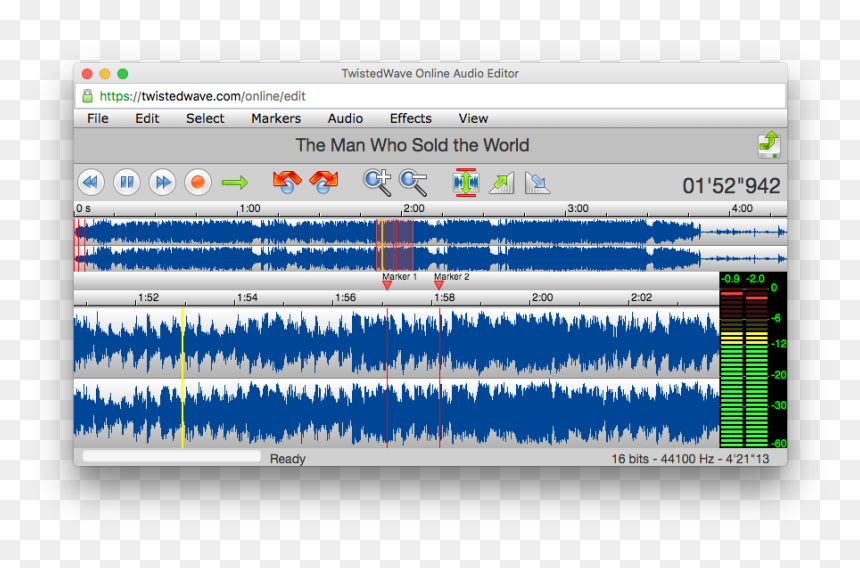Image resolution: width=860 pixels, height=568 pixels.
Task: Click the 4:00 mark on overview ruler
Action: click(742, 208)
